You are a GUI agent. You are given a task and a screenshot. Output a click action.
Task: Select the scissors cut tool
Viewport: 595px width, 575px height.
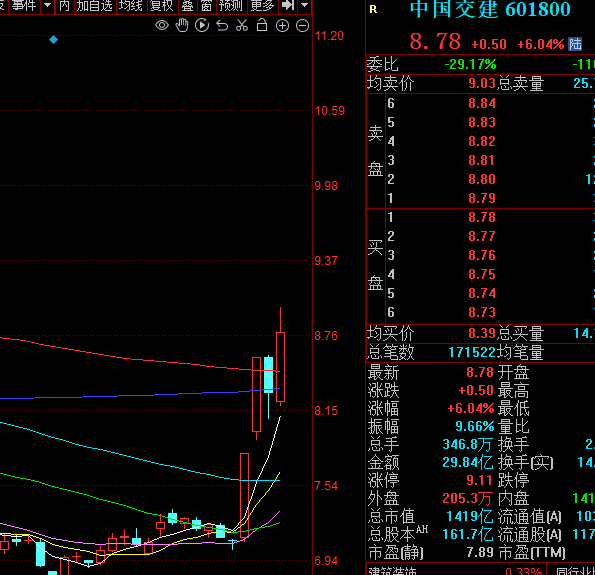[242, 25]
